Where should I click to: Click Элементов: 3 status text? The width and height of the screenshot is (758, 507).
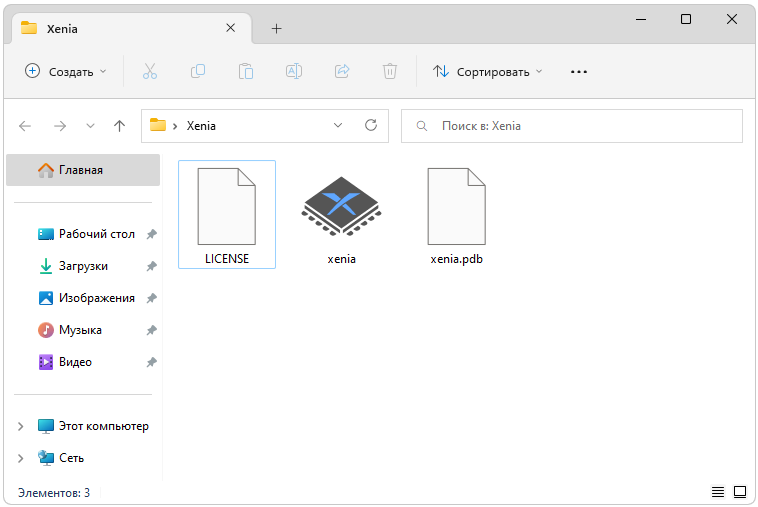[x=54, y=493]
